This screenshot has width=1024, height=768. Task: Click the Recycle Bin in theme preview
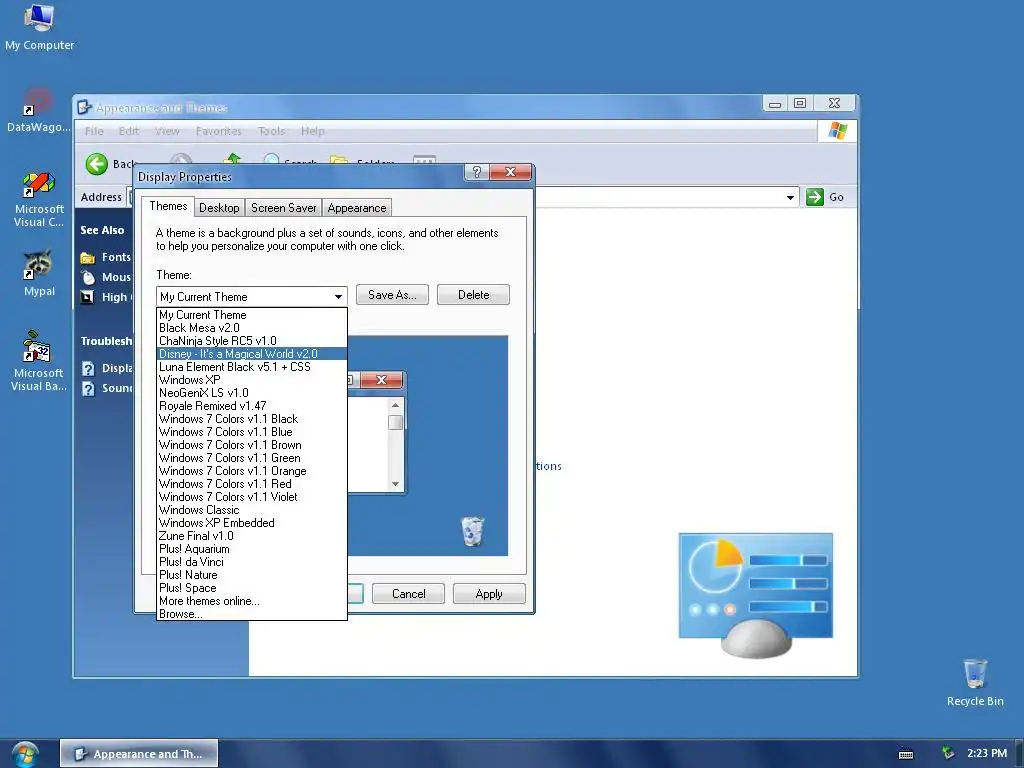click(472, 530)
